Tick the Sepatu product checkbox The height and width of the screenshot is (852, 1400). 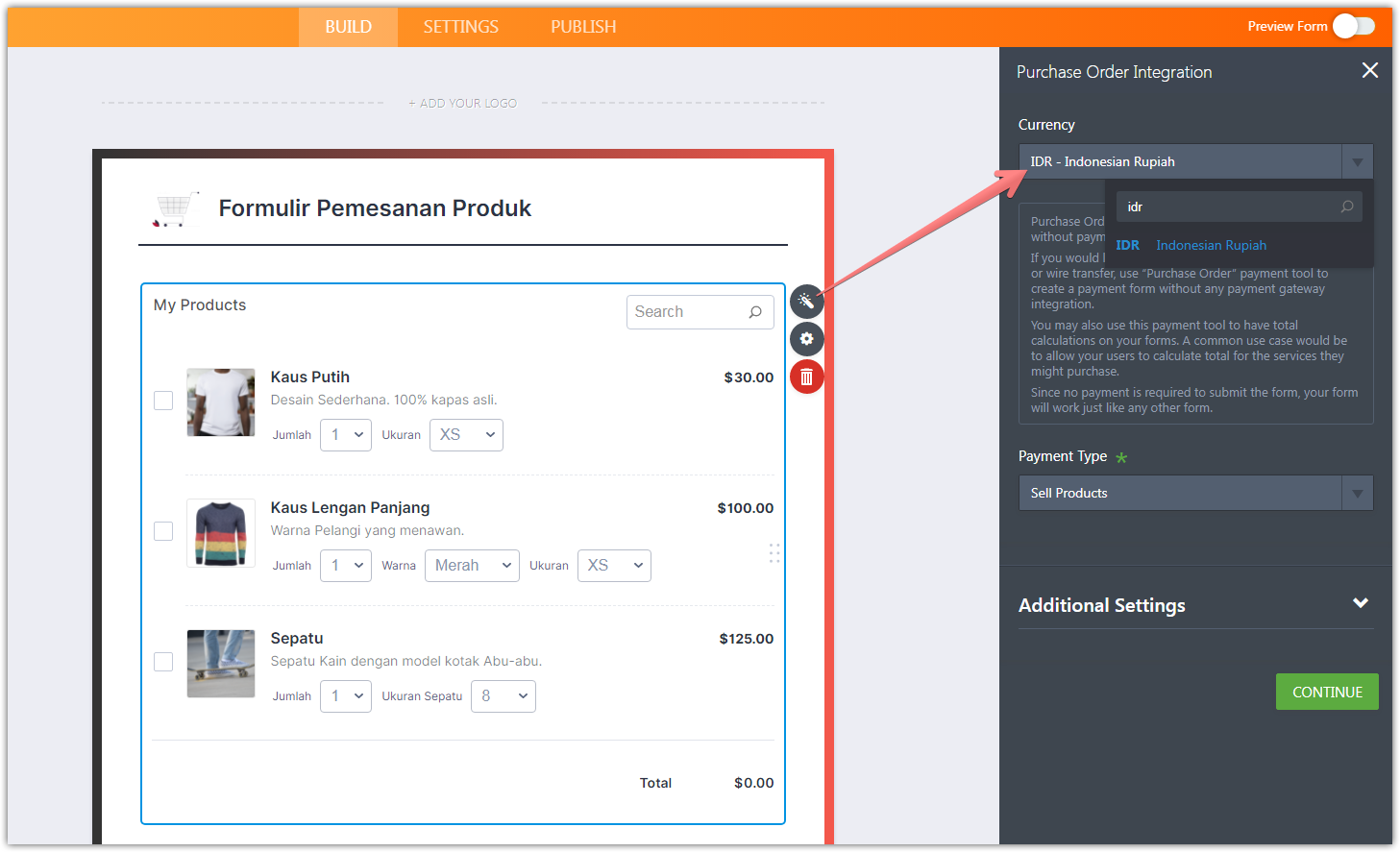click(x=163, y=662)
